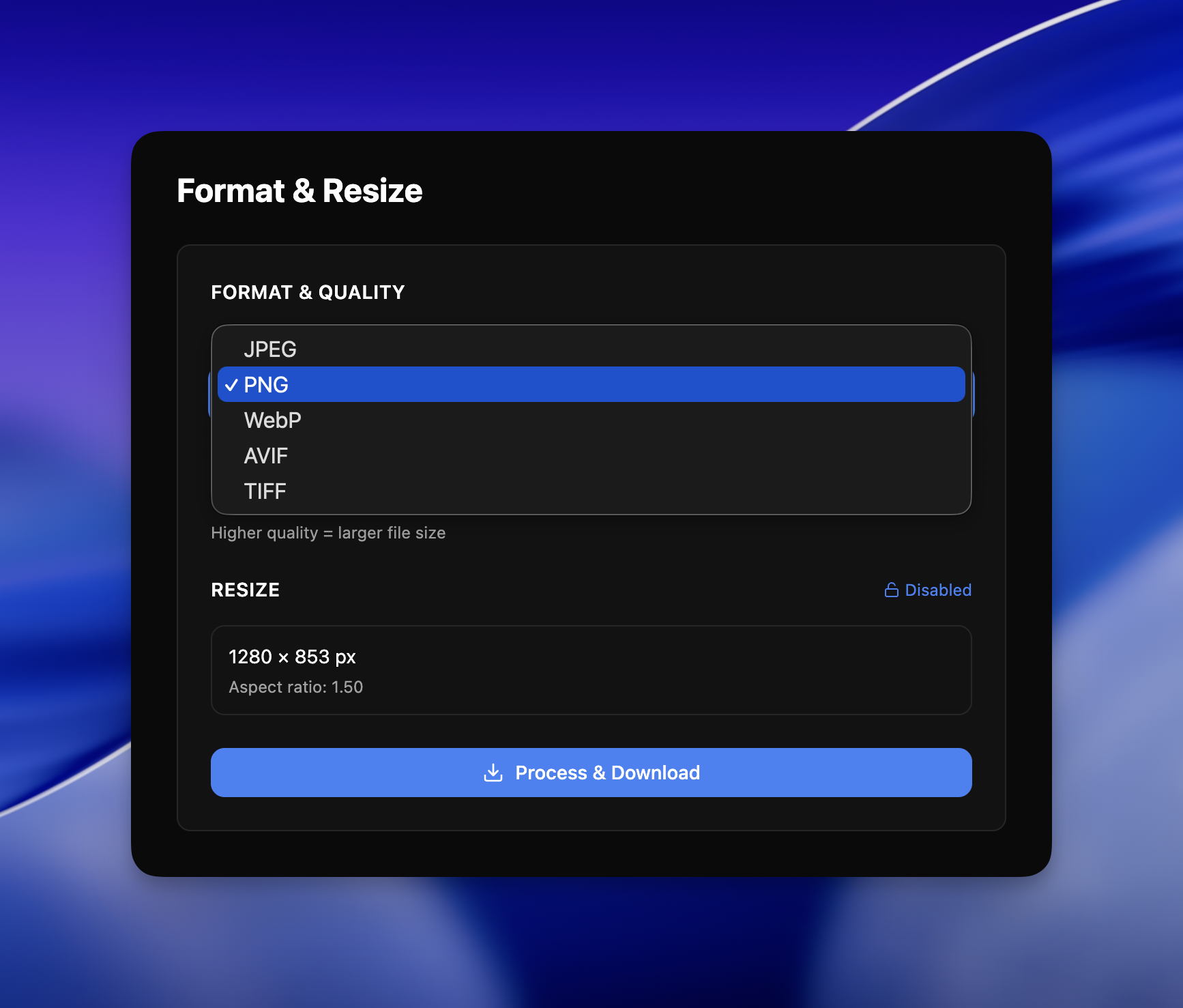Select JPEG from the format list
1183x1008 pixels.
coord(270,349)
